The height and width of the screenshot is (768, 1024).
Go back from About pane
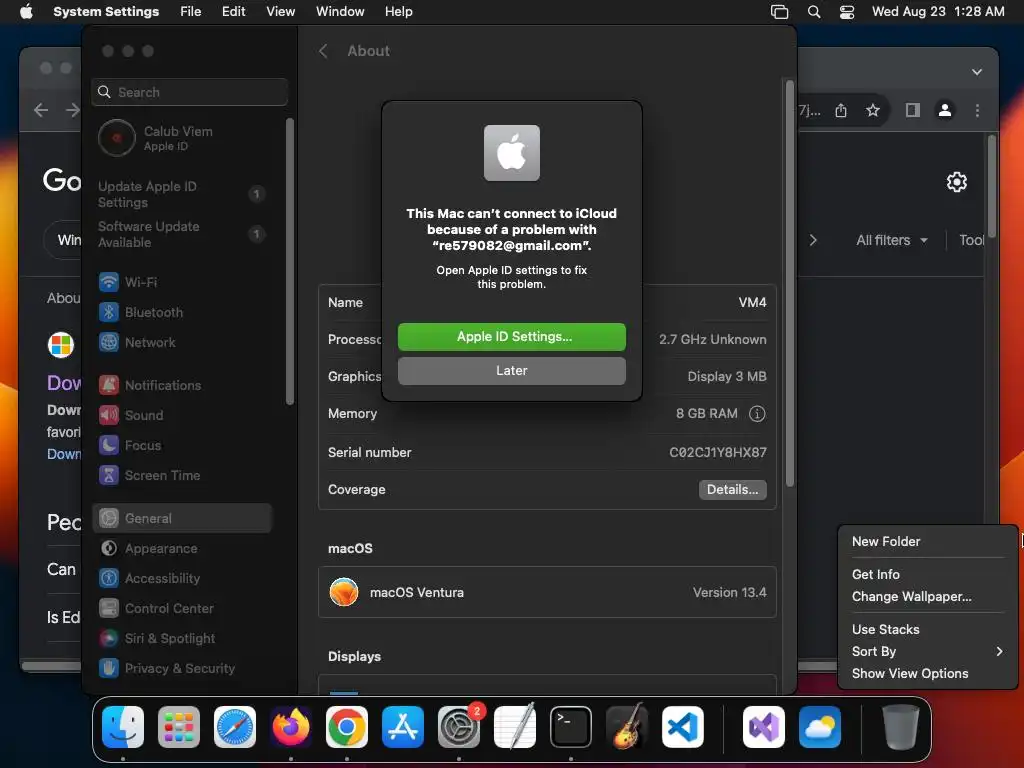[x=323, y=51]
